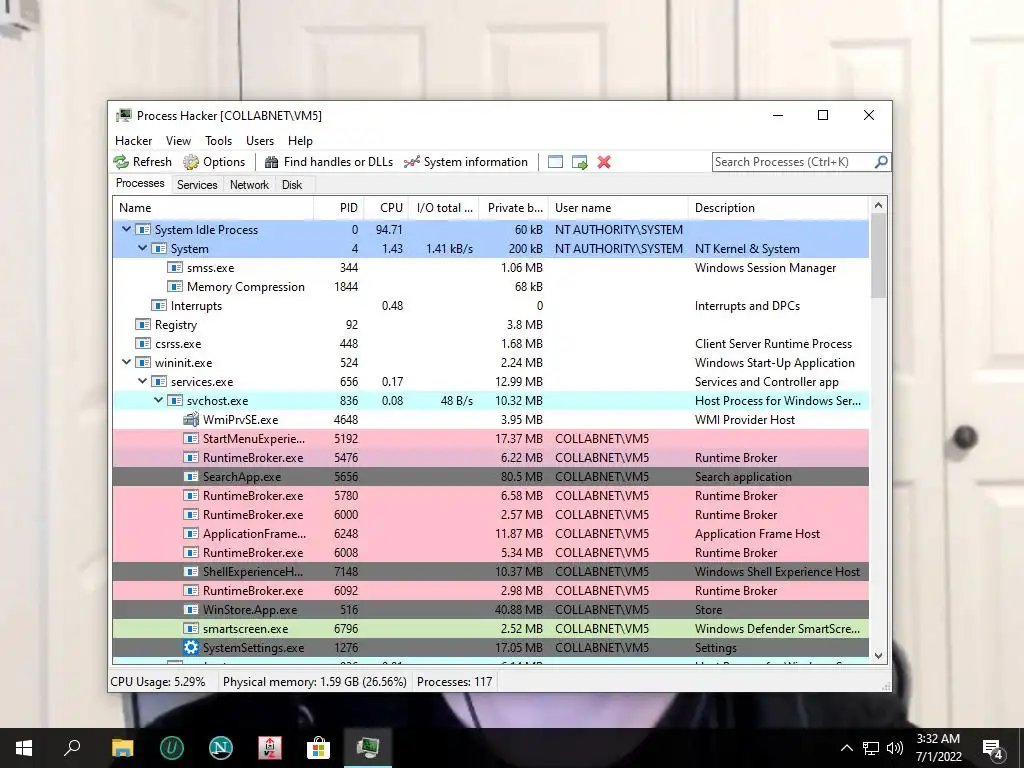Click the smartscreen.exe process icon
This screenshot has height=768, width=1024.
pos(191,629)
